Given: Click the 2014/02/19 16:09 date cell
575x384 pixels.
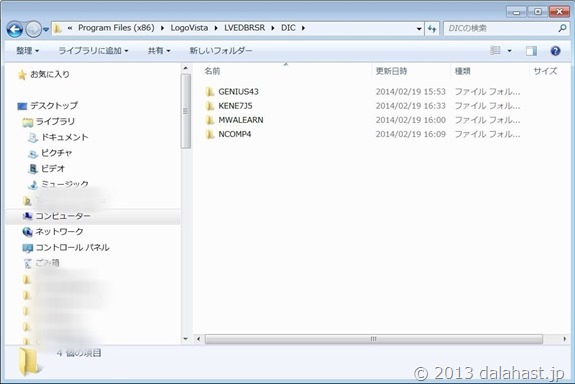Looking at the screenshot, I should click(410, 134).
